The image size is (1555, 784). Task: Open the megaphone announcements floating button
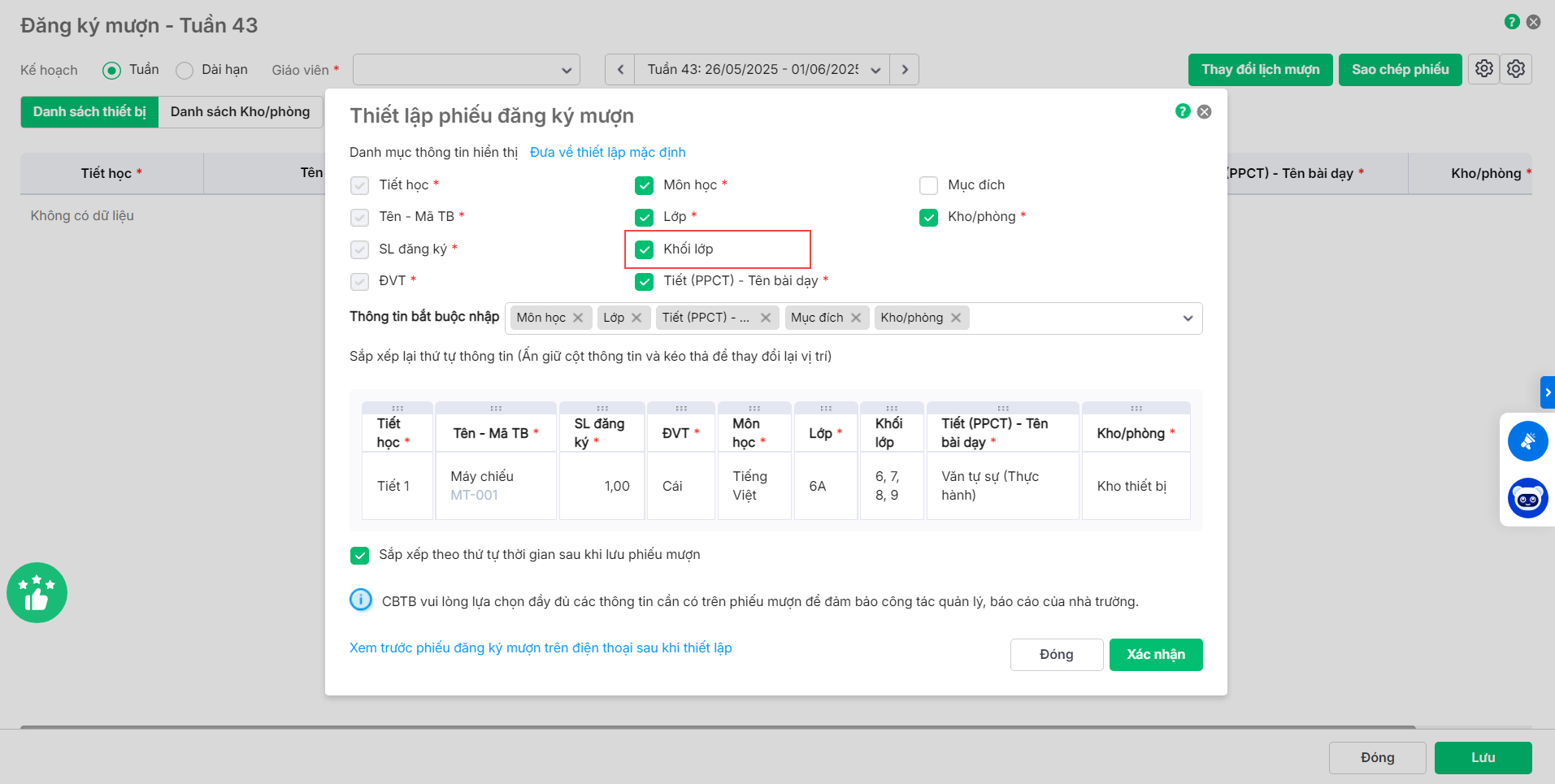(x=1528, y=441)
